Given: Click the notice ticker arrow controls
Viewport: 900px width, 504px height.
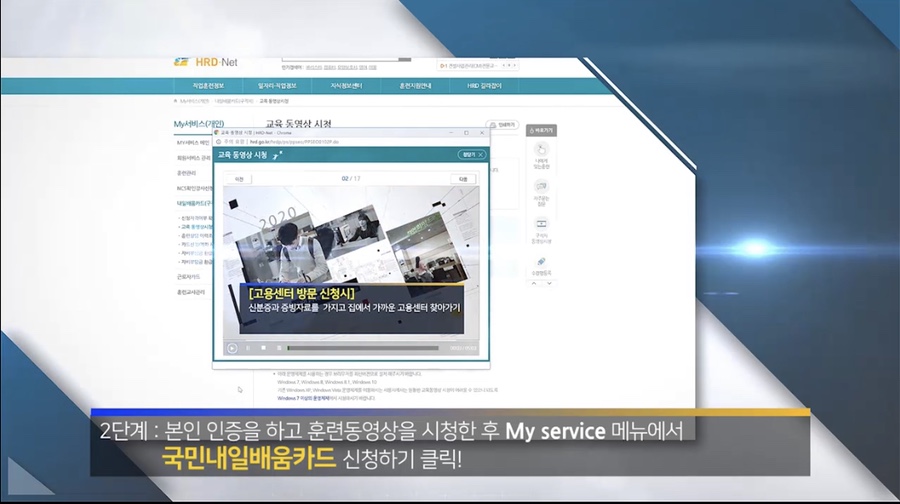Looking at the screenshot, I should point(509,65).
